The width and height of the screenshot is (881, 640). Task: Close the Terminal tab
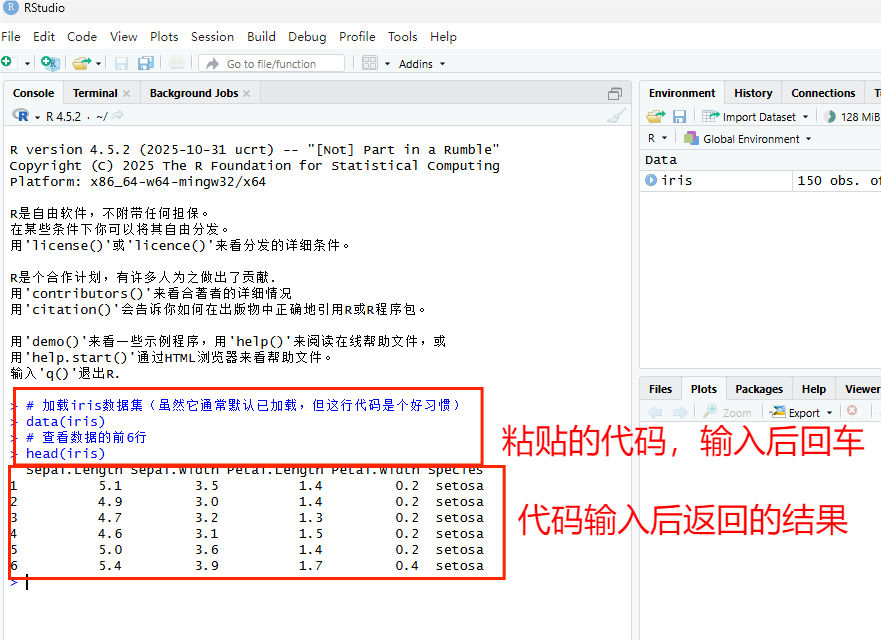[x=127, y=94]
